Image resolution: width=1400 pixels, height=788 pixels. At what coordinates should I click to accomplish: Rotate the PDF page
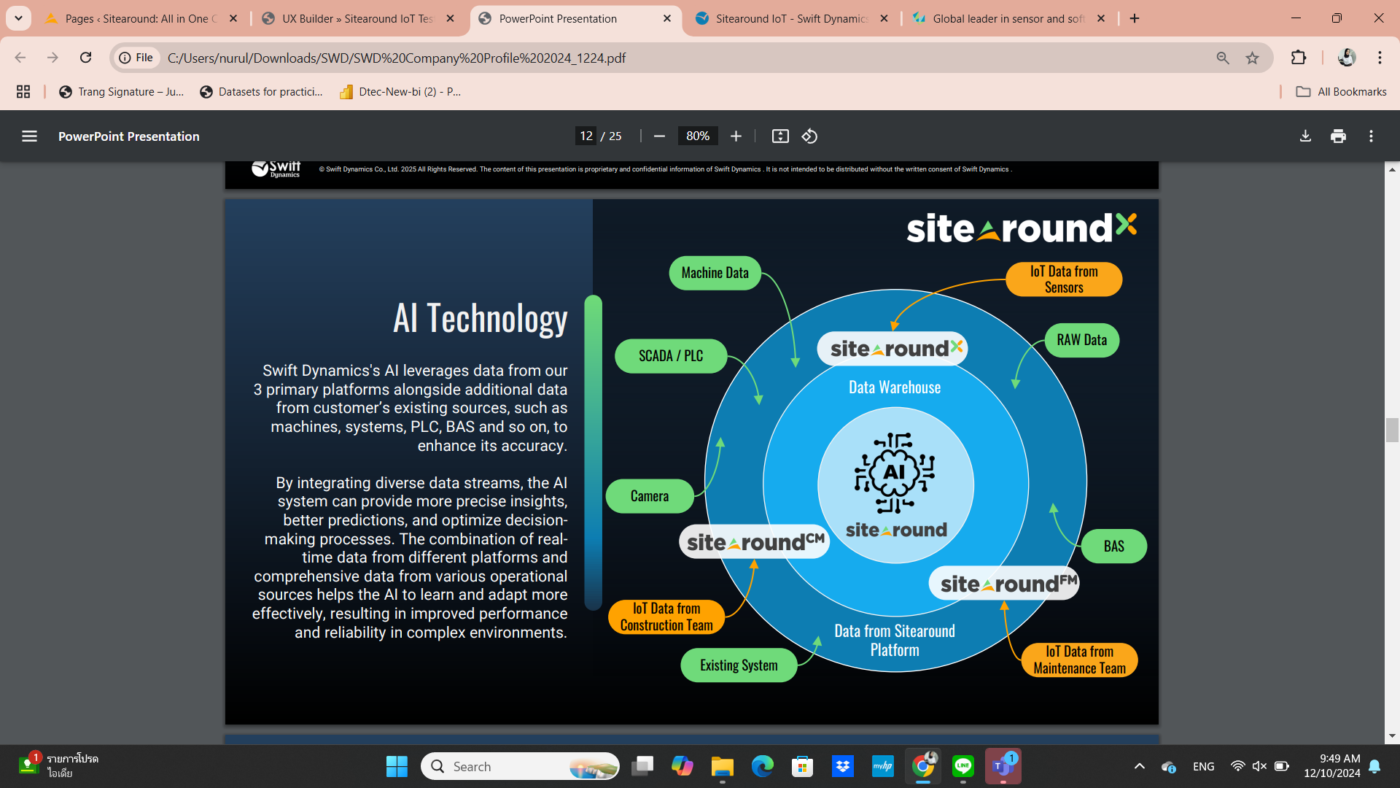click(x=809, y=136)
